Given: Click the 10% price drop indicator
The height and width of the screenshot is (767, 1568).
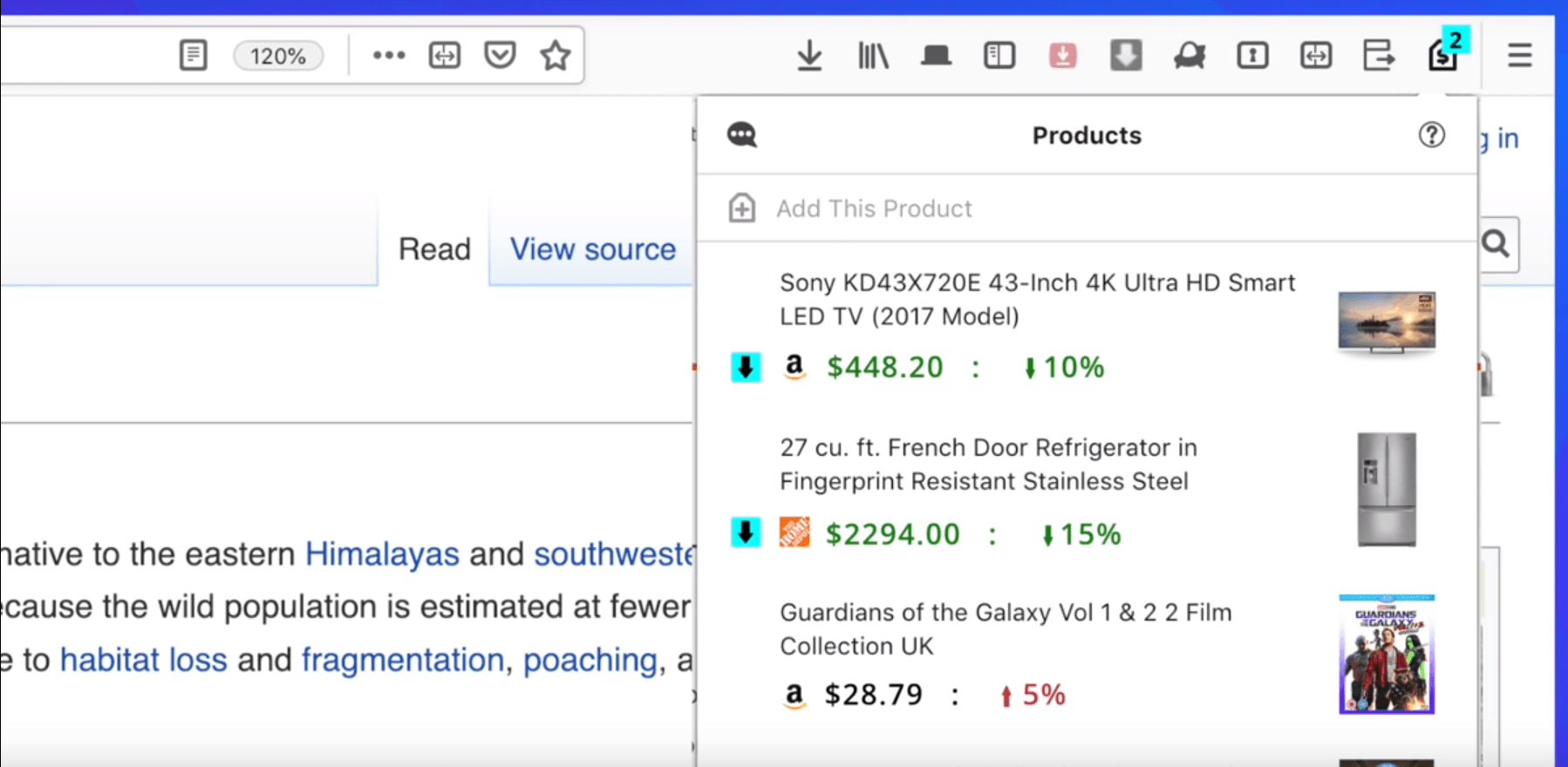Looking at the screenshot, I should pos(1063,368).
